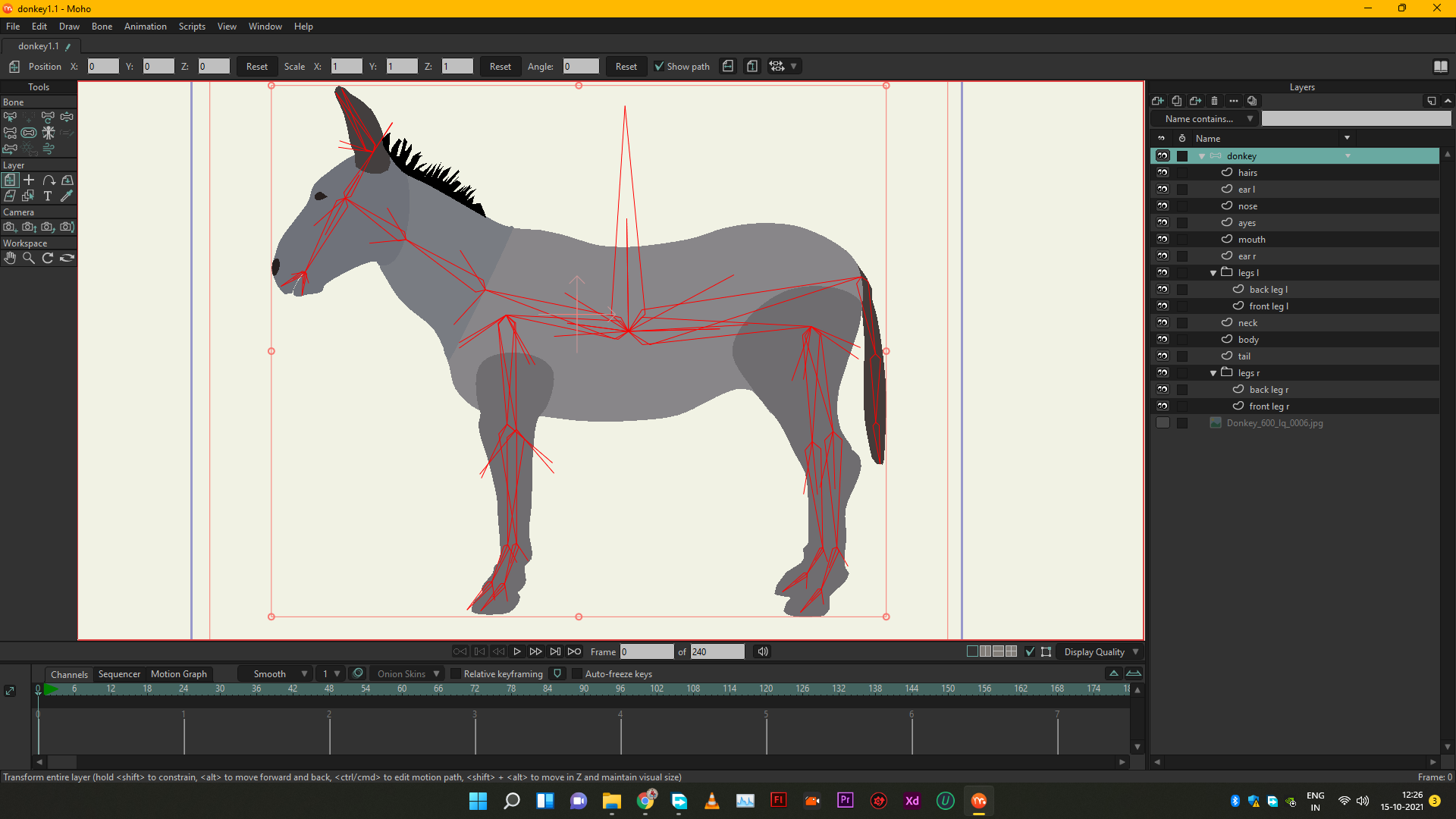The image size is (1456, 819).
Task: Select the Add Text layer tool
Action: coord(48,196)
